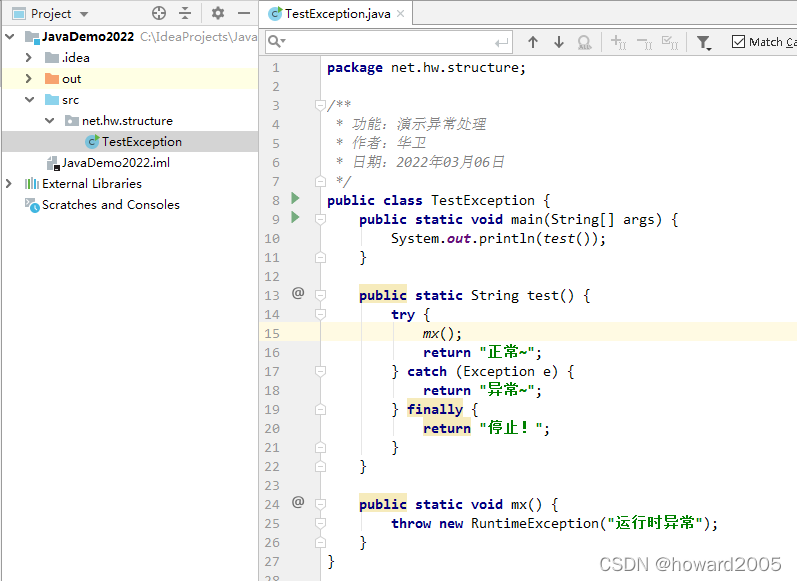797x581 pixels.
Task: Open the search filter funnel icon
Action: pyautogui.click(x=703, y=42)
